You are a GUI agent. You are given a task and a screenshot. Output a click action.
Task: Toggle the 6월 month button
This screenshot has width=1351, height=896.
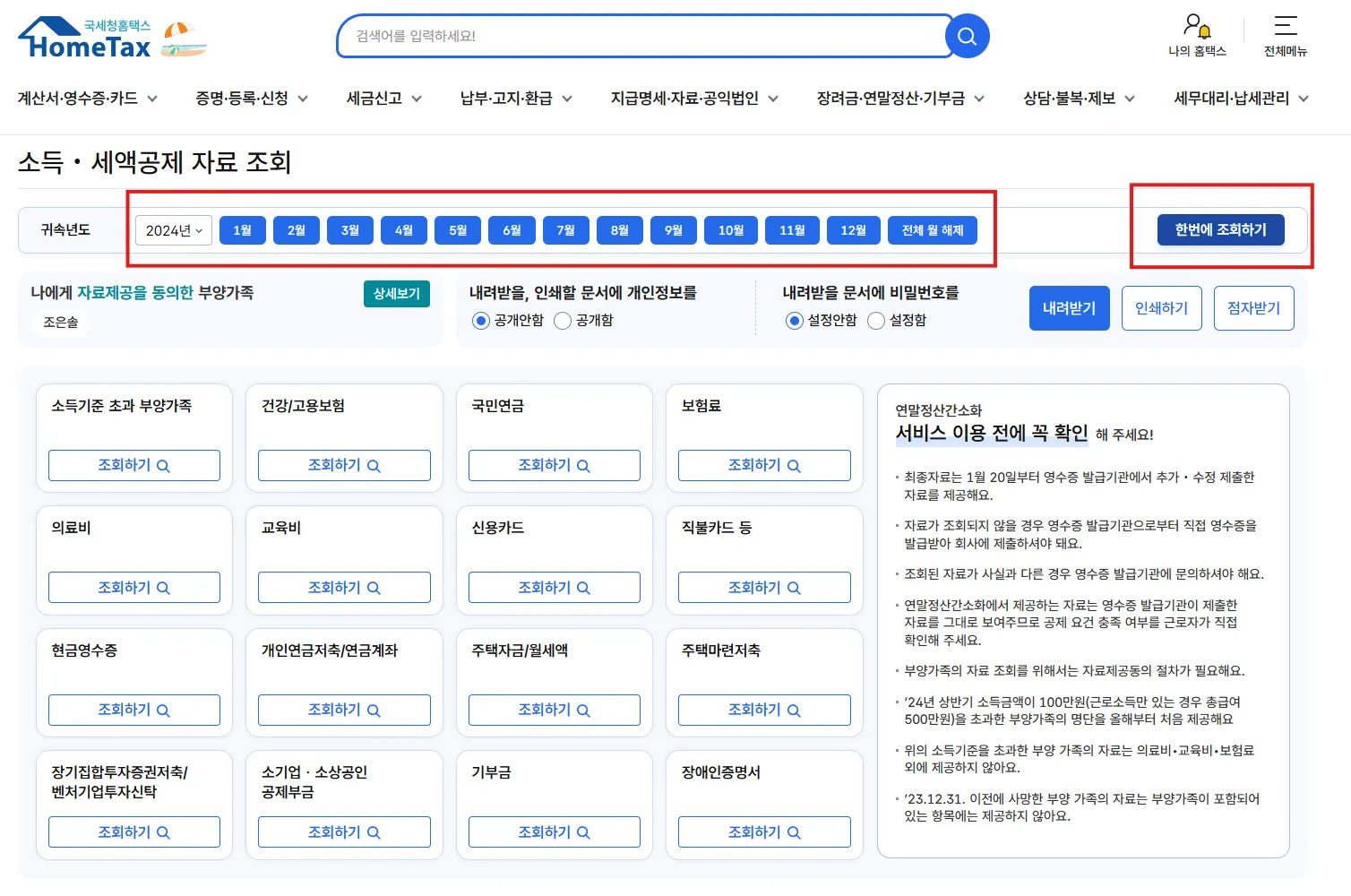(x=512, y=230)
